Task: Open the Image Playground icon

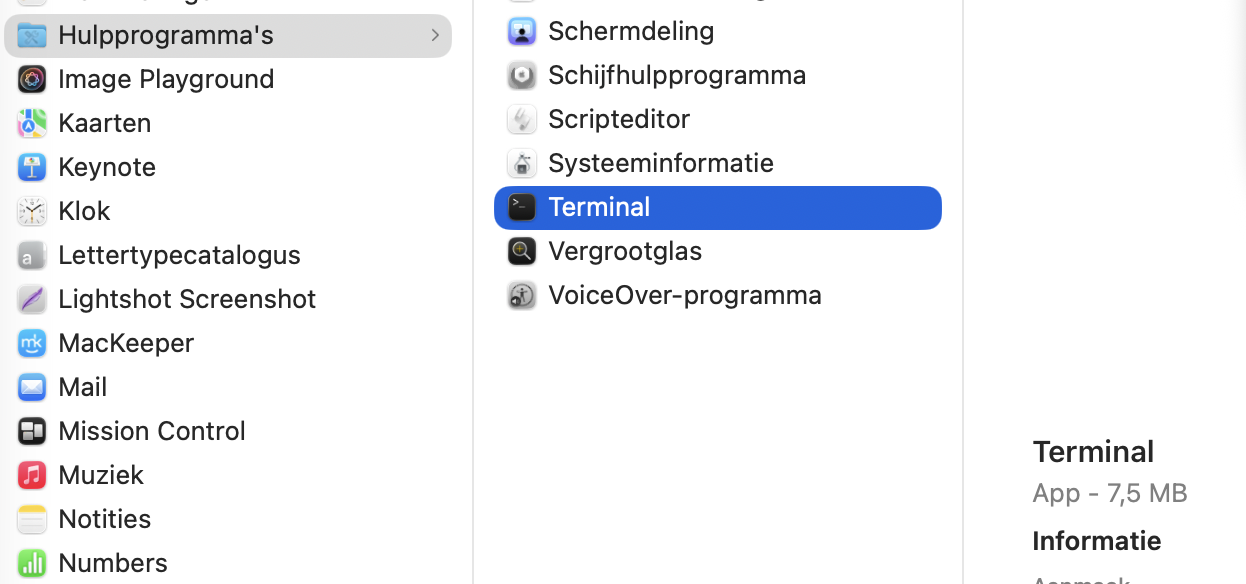Action: (x=31, y=78)
